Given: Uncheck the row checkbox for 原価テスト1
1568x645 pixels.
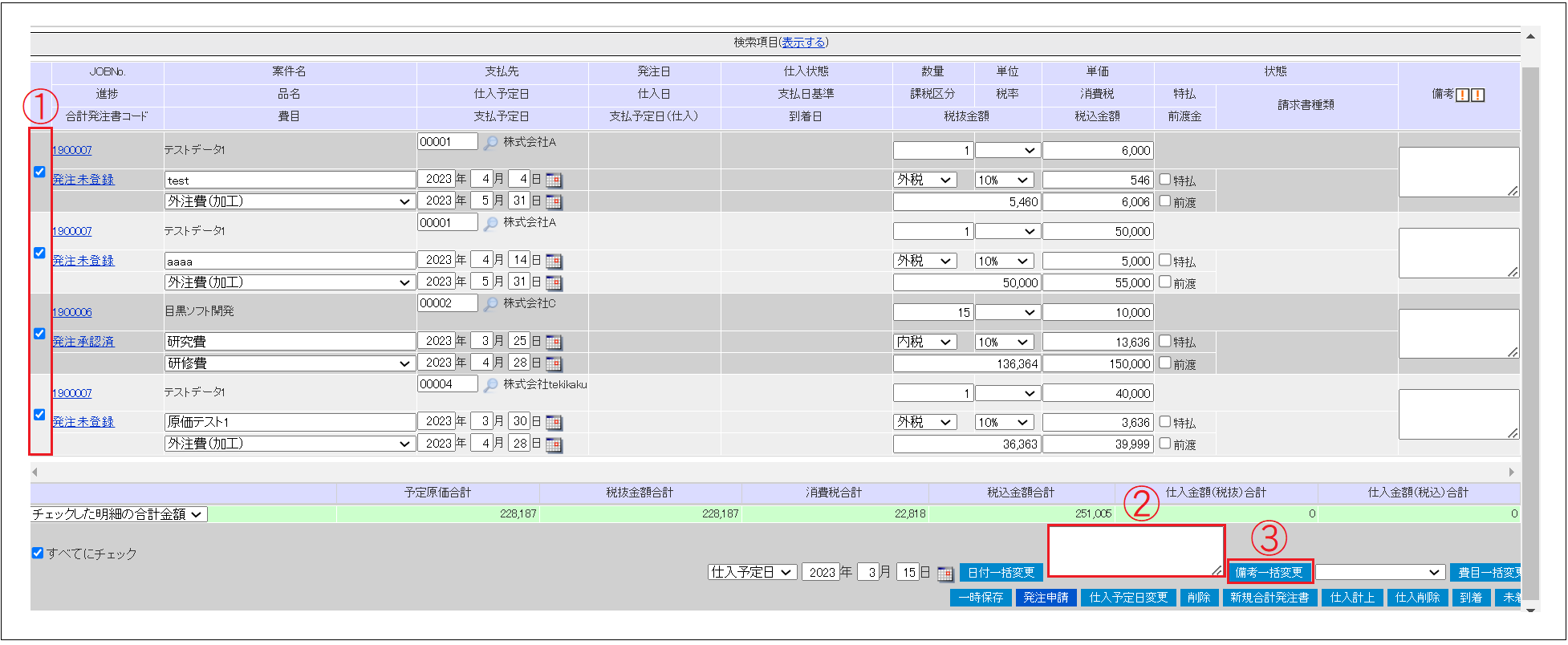Looking at the screenshot, I should point(39,414).
